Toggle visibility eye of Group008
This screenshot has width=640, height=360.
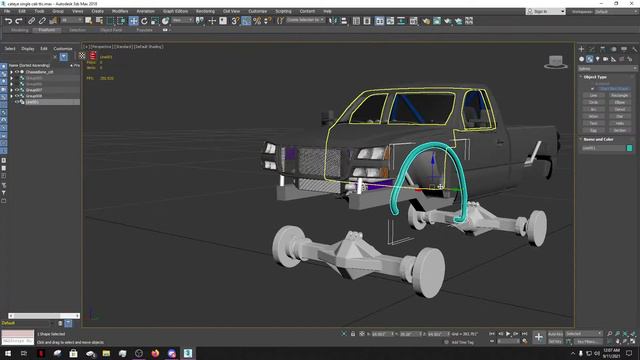click(x=17, y=96)
